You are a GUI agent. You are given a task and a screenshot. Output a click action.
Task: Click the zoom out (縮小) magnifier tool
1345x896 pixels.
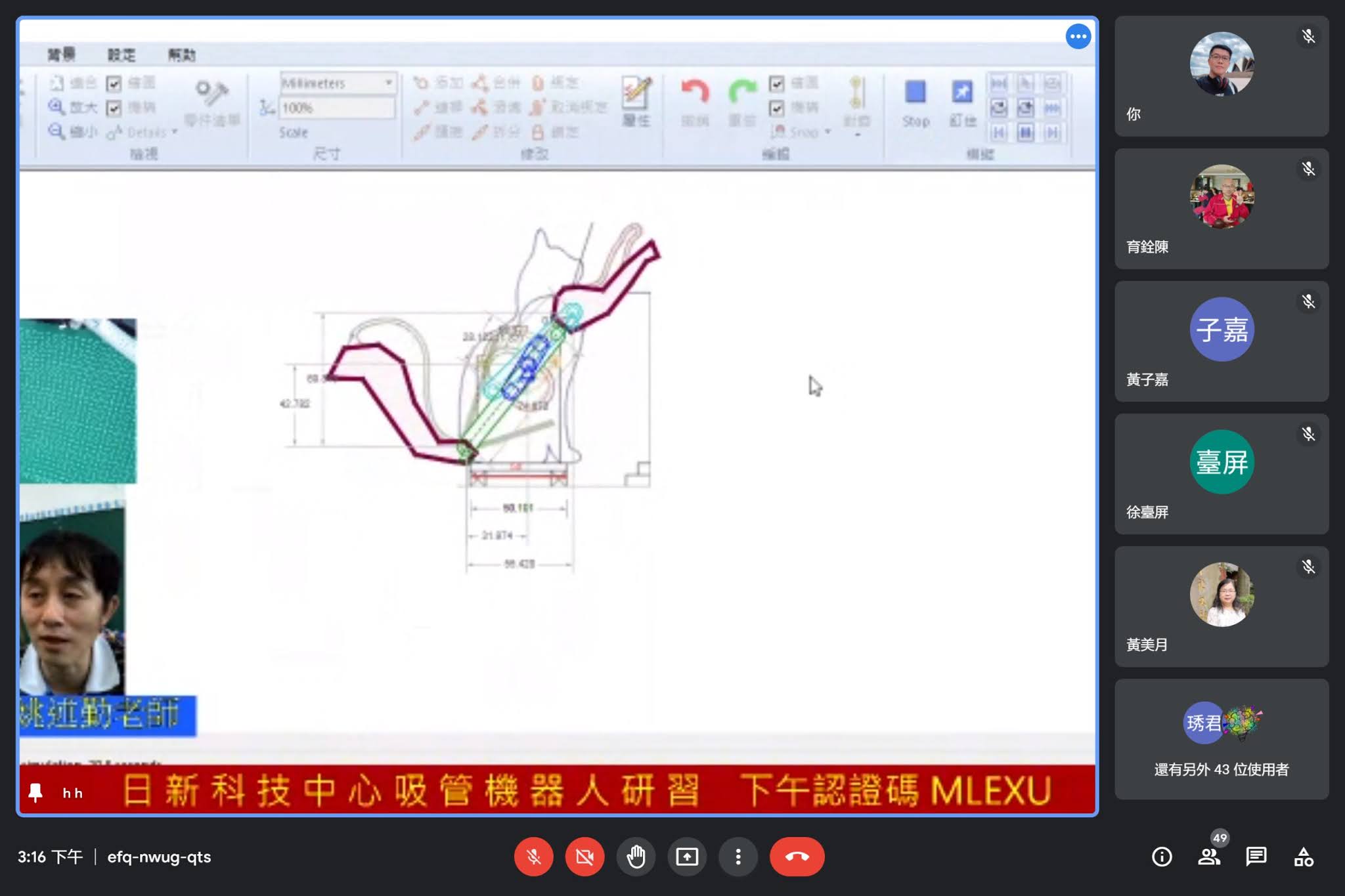pyautogui.click(x=56, y=131)
